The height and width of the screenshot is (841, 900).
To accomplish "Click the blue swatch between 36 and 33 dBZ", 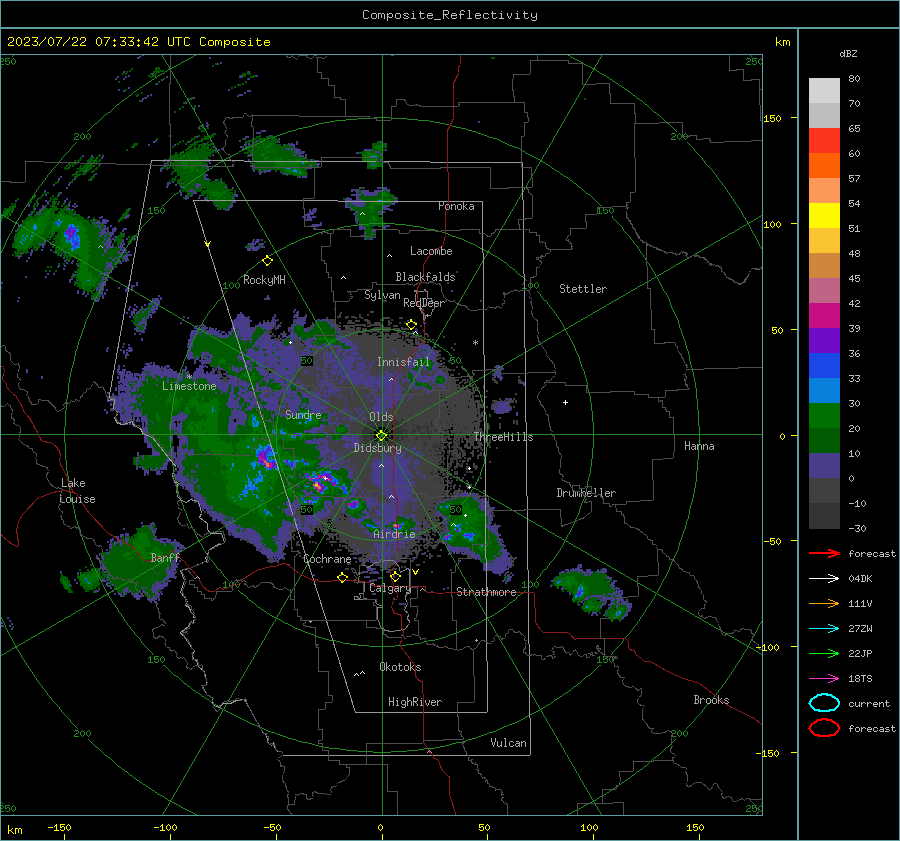I will point(824,365).
